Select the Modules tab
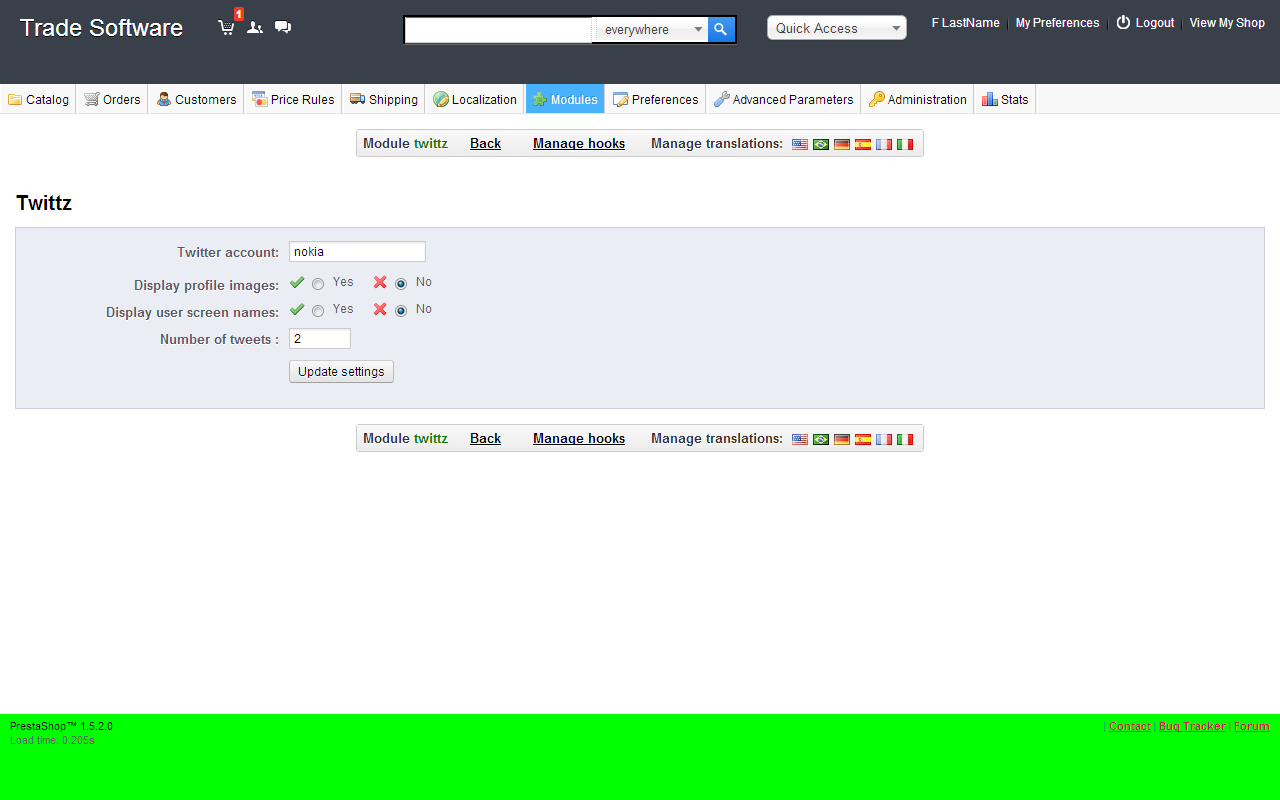This screenshot has width=1280, height=800. click(565, 99)
